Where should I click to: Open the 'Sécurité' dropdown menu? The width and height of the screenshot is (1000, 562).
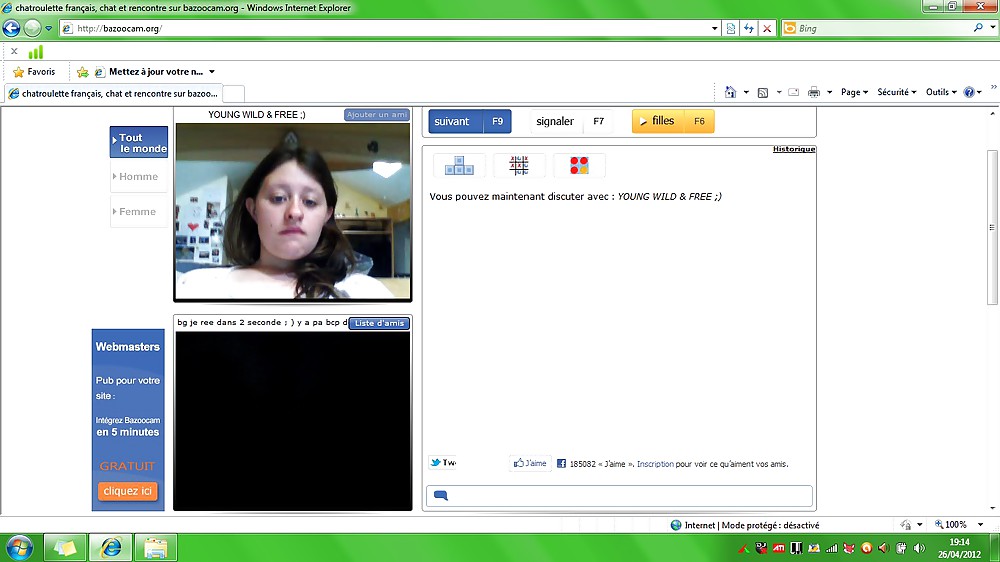896,92
